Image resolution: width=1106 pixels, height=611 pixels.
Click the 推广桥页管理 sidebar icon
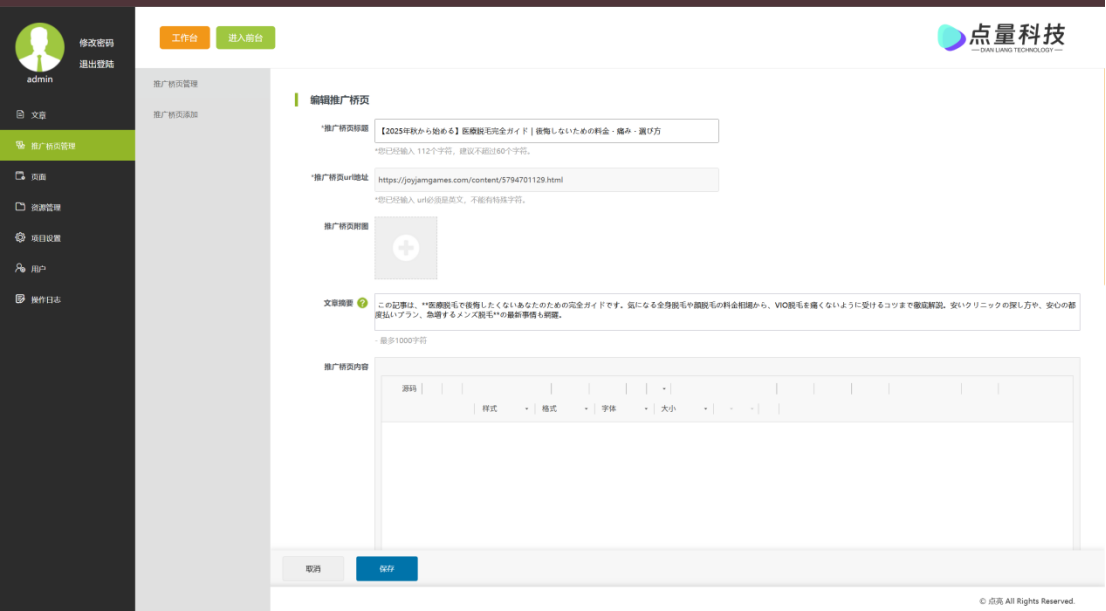[20, 146]
